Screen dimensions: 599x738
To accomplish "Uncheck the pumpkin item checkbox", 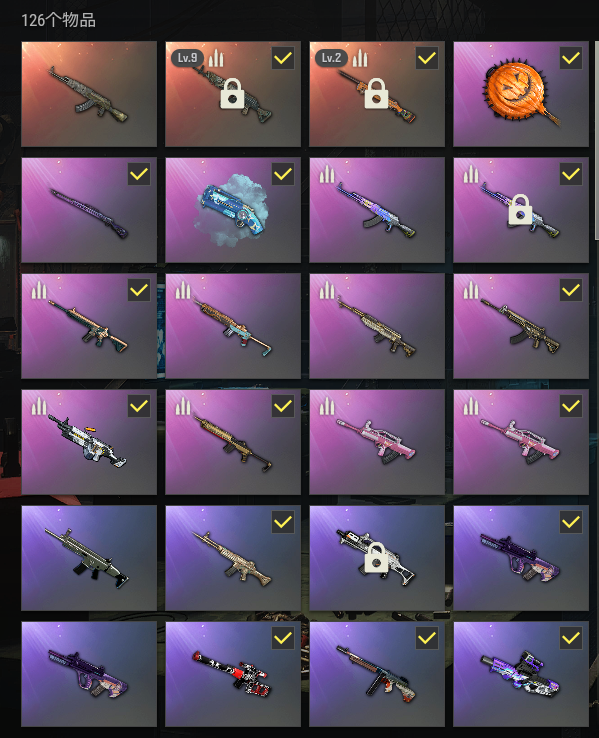I will (x=571, y=58).
